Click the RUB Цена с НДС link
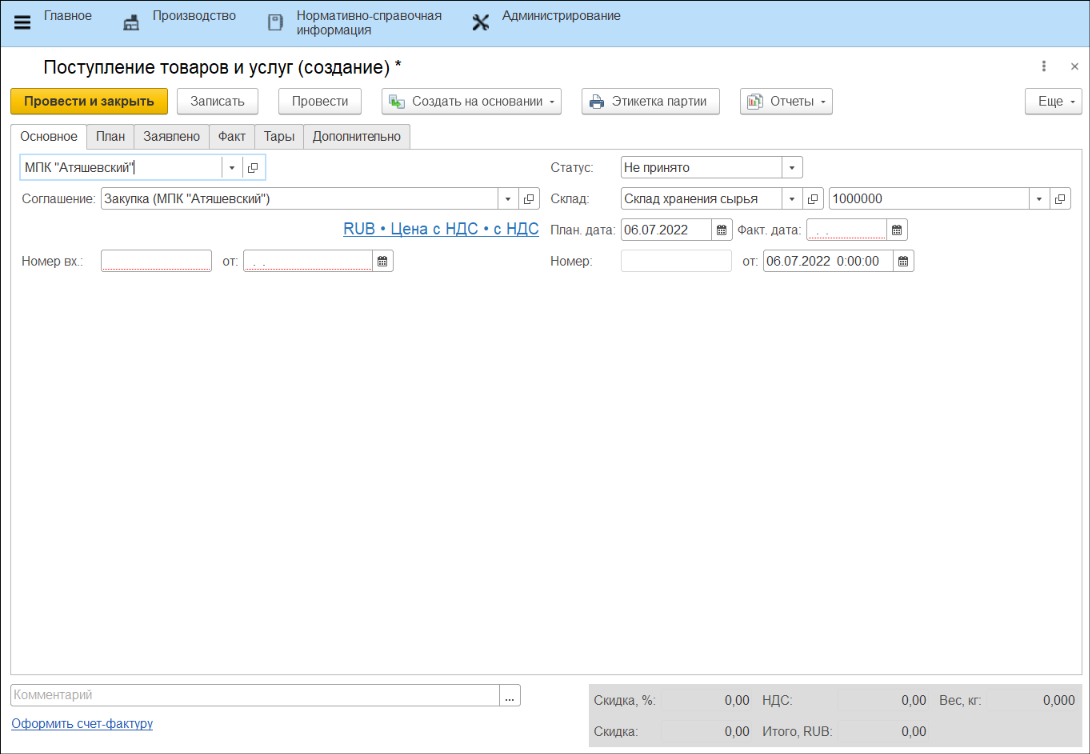Image resolution: width=1090 pixels, height=754 pixels. [x=441, y=229]
